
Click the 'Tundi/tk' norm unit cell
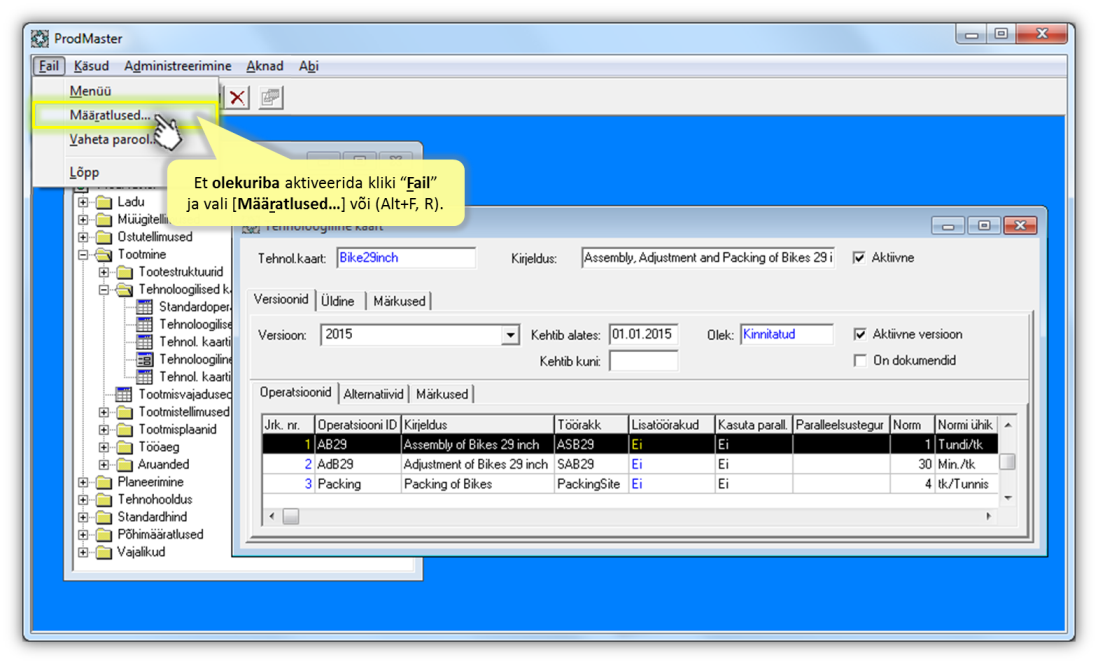point(966,444)
